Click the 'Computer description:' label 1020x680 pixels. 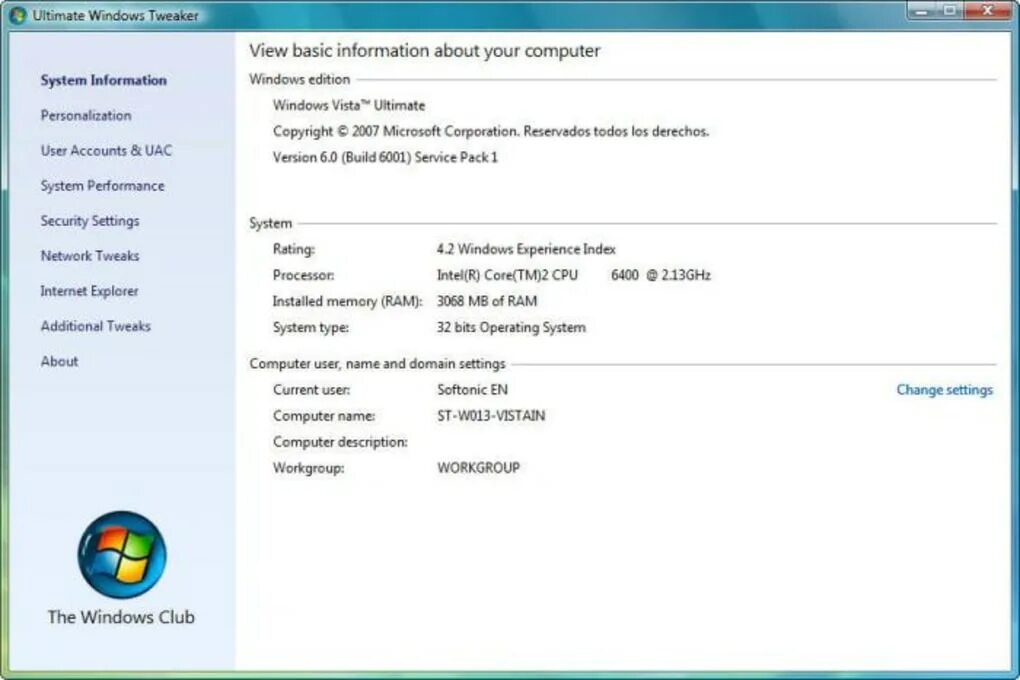tap(340, 442)
